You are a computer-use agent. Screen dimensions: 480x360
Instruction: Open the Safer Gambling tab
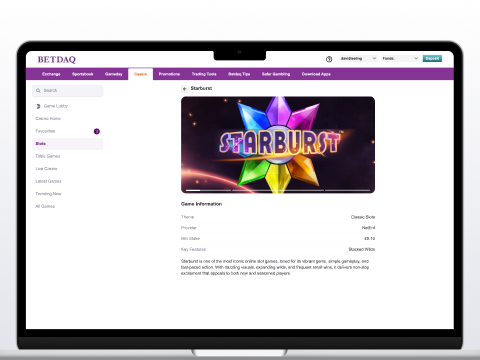[x=276, y=74]
